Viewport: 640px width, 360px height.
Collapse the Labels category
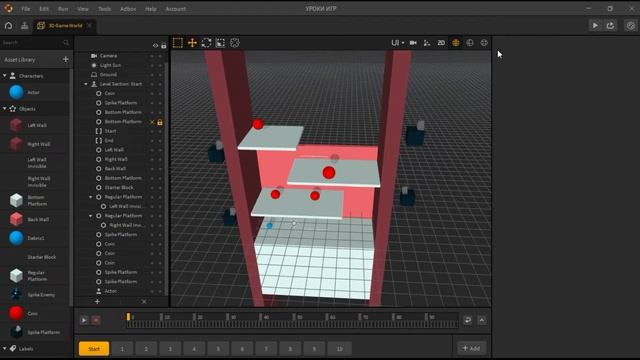(x=4, y=349)
